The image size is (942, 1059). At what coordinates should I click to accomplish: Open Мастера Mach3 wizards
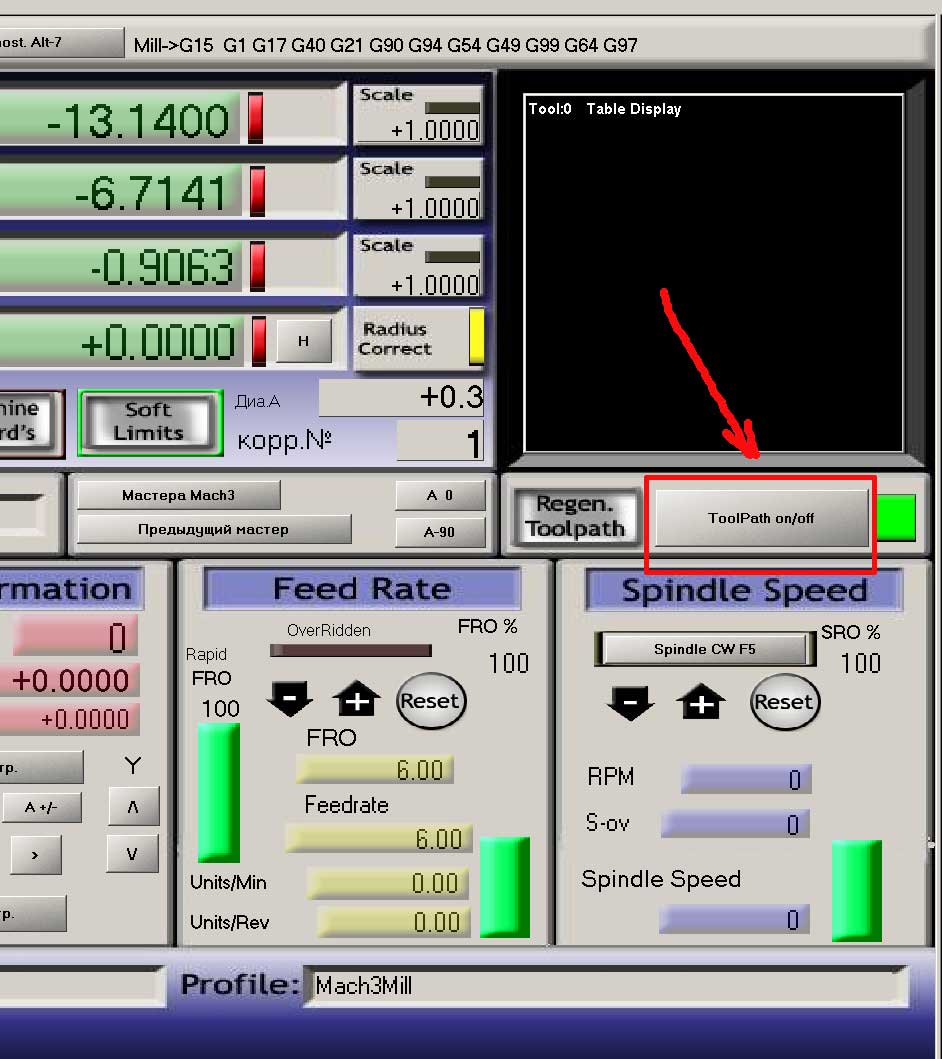[178, 495]
